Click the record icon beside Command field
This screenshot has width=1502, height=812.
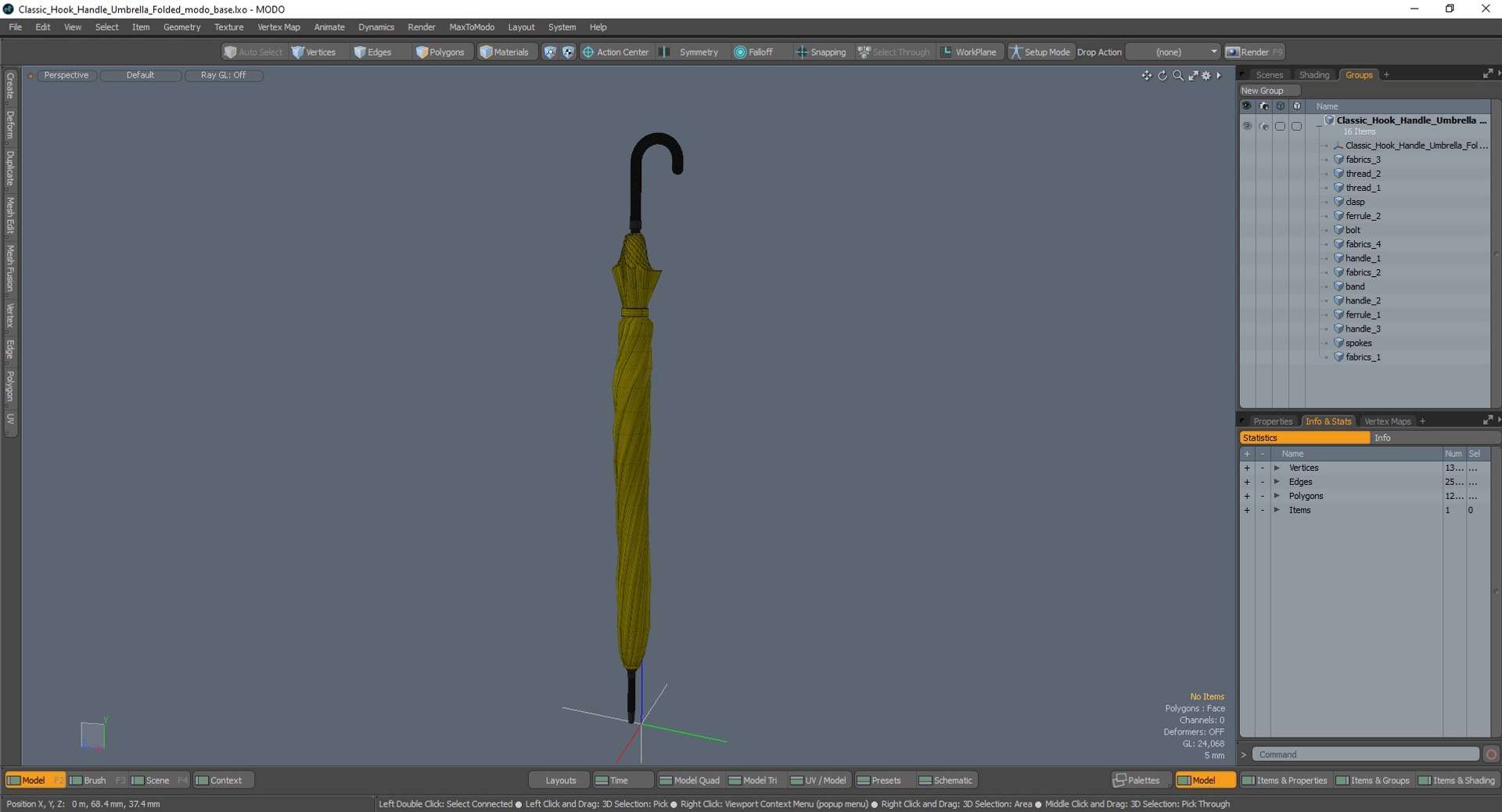click(x=1491, y=755)
